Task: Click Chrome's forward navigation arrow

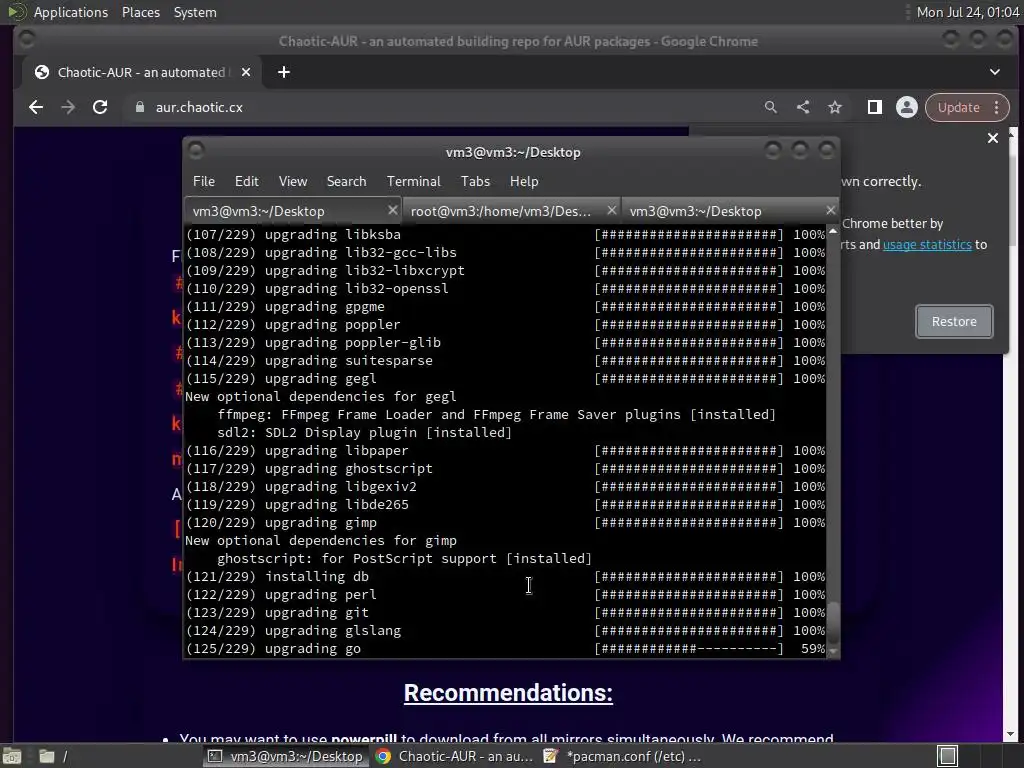Action: click(x=68, y=107)
